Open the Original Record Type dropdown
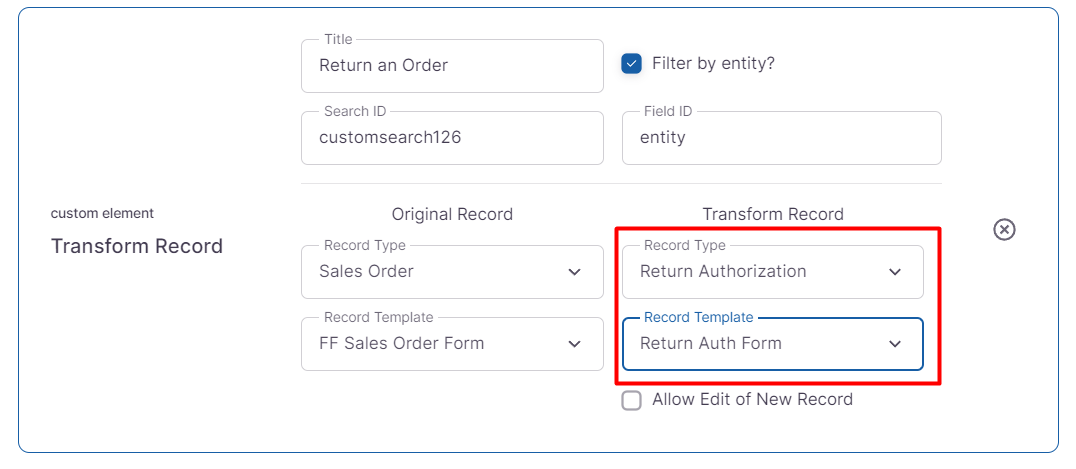The width and height of the screenshot is (1076, 469). click(x=440, y=272)
